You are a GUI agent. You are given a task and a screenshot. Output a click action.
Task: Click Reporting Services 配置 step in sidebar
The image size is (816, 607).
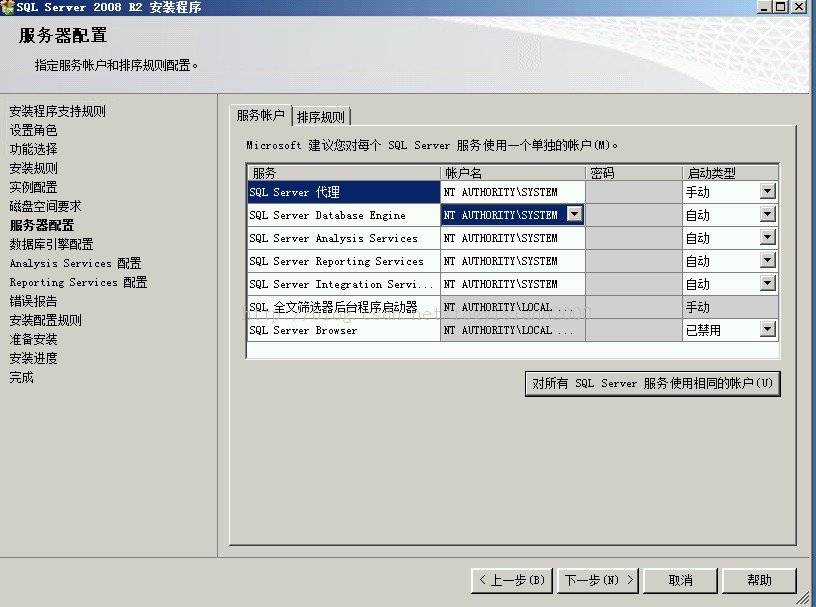[x=78, y=282]
